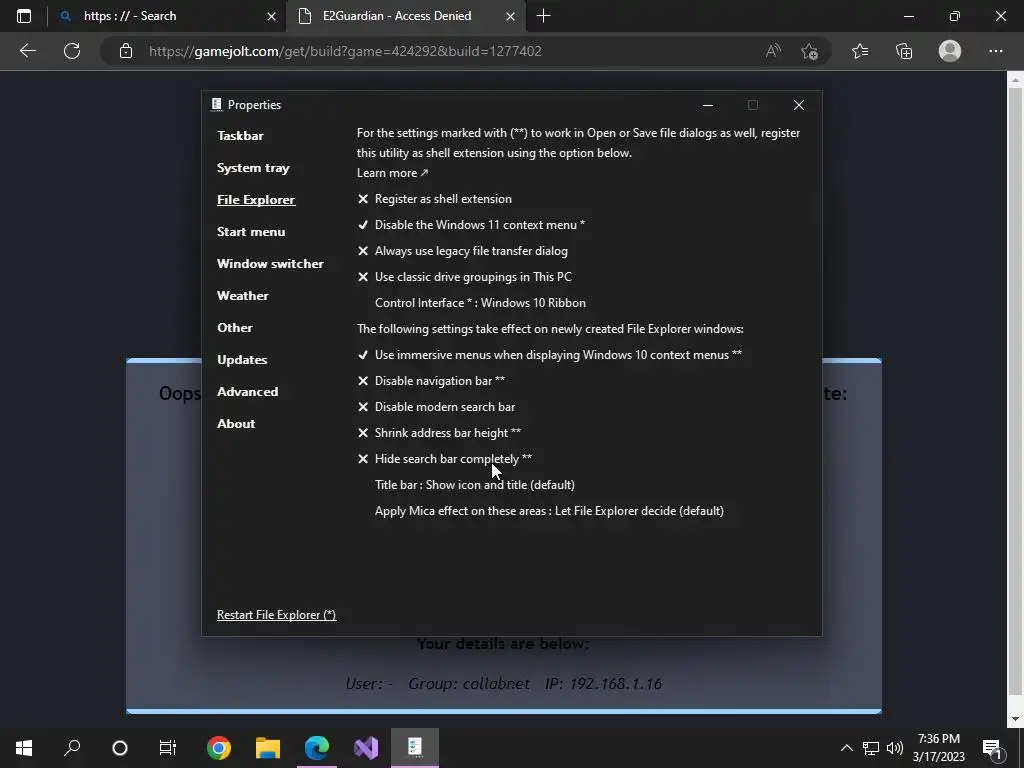The width and height of the screenshot is (1024, 768).
Task: Open the taskbar clock showing 7:36 PM
Action: [938, 748]
